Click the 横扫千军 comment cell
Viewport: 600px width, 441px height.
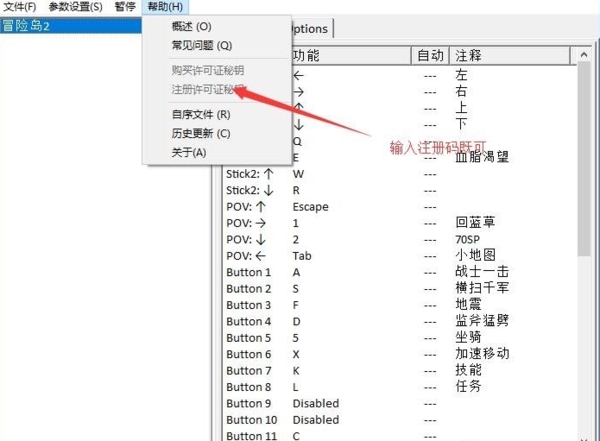(x=482, y=288)
